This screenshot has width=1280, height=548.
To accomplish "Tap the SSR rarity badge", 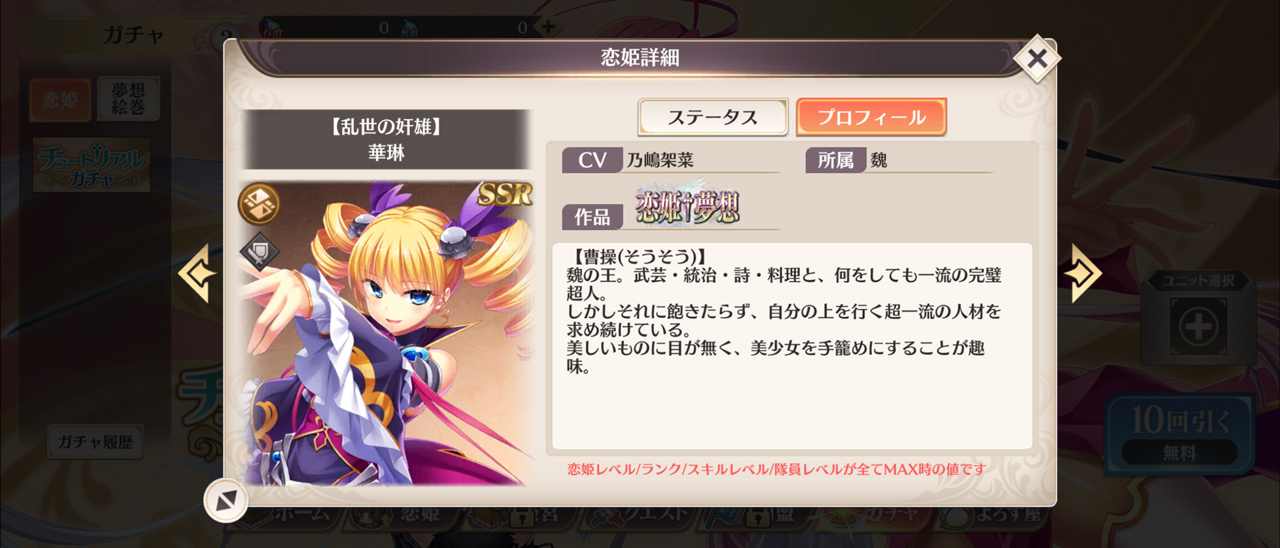I will pos(504,195).
